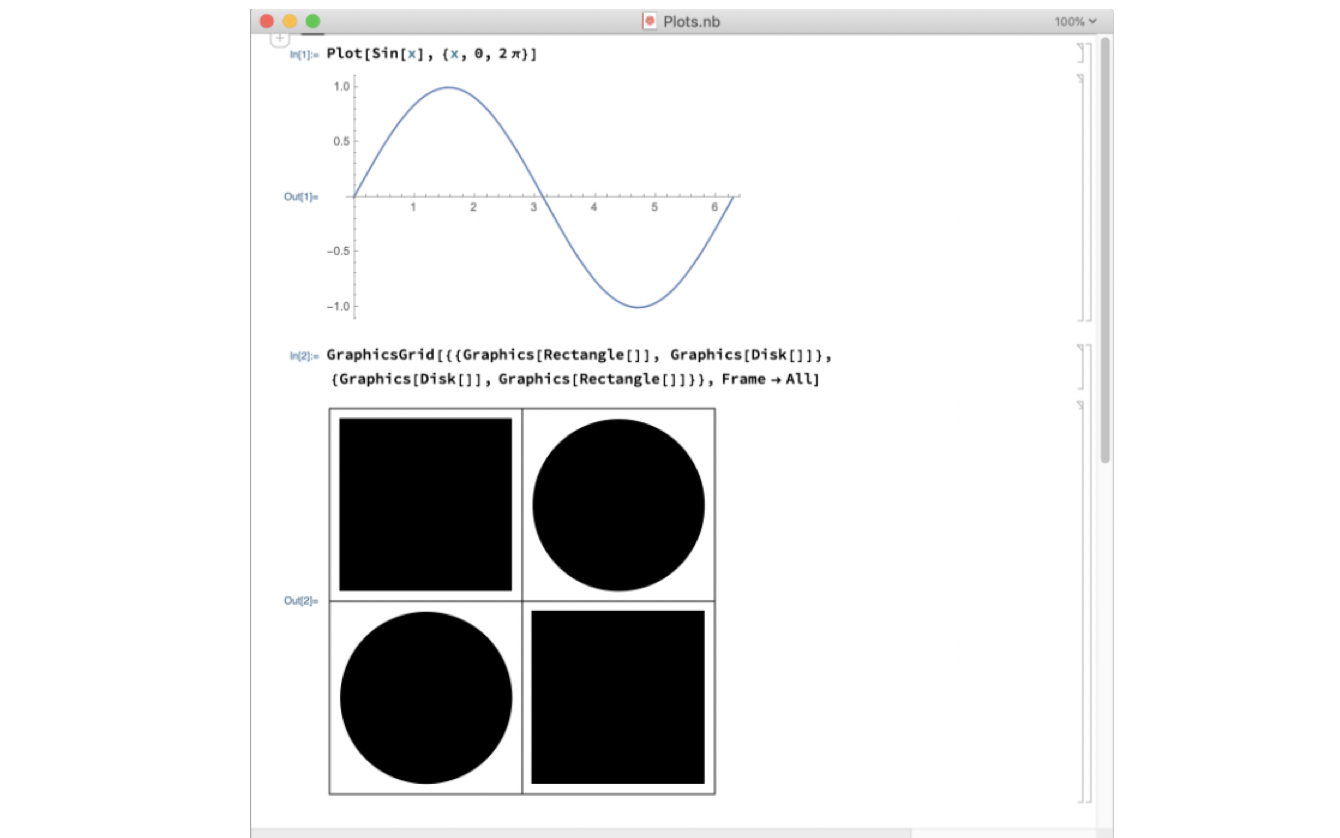1340x838 pixels.
Task: Click the Out[2]= cell label
Action: click(300, 601)
